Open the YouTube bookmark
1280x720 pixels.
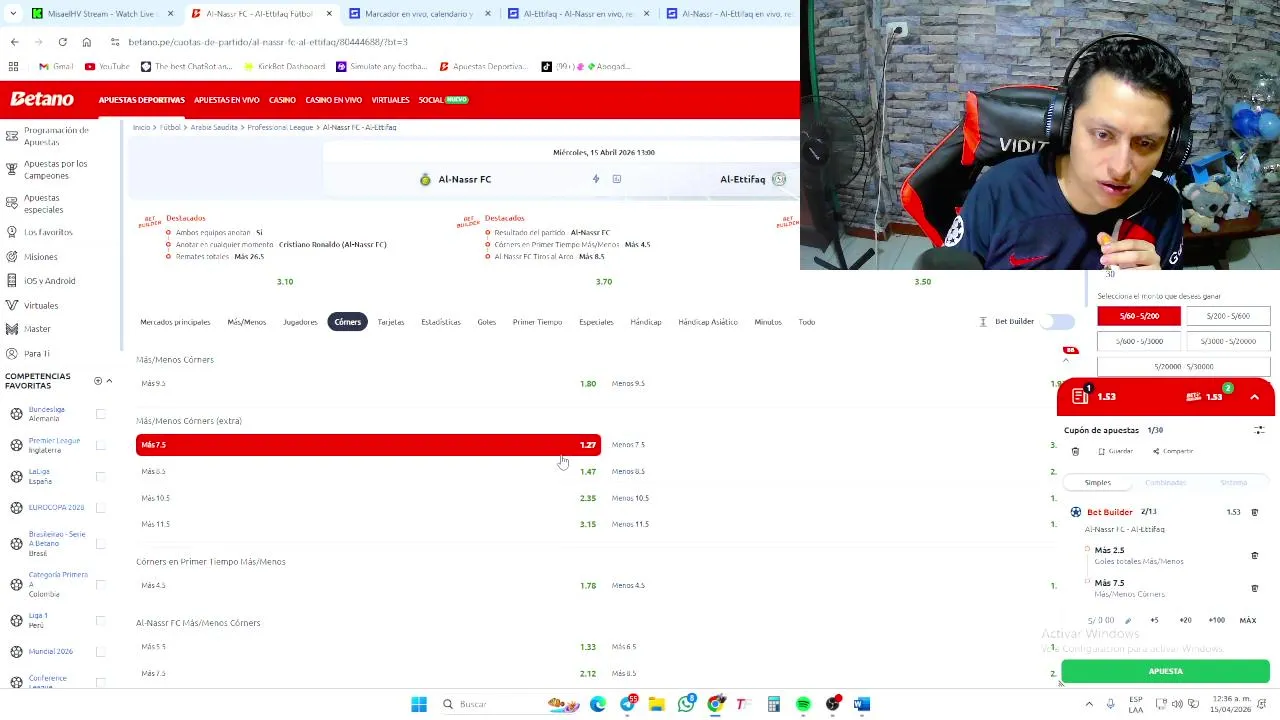click(x=107, y=66)
